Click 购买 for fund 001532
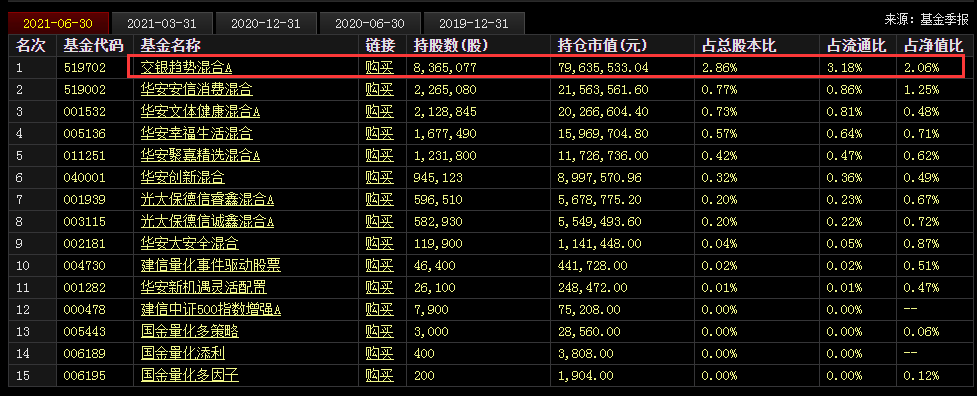The width and height of the screenshot is (977, 396). point(379,112)
